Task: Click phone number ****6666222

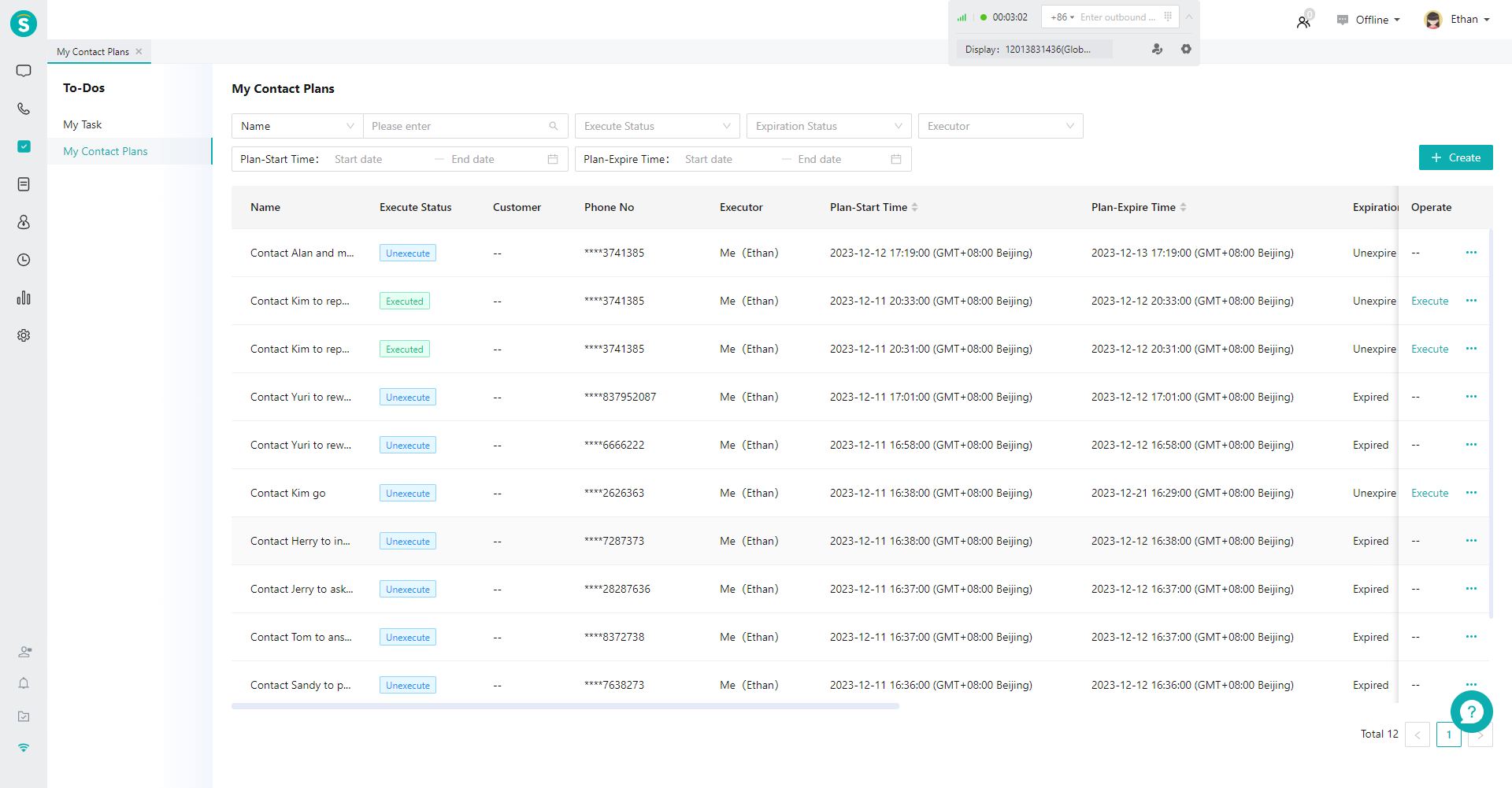Action: (x=614, y=445)
